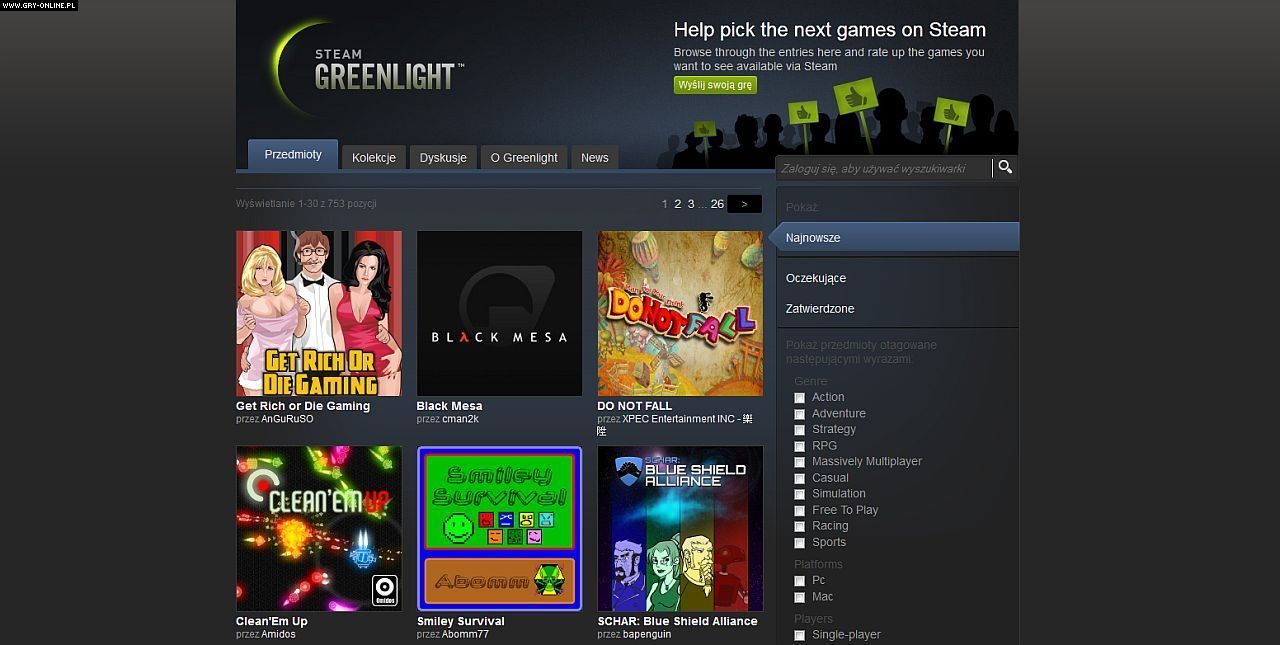Open SCHAR: Blue Shield Alliance thumbnail

(680, 528)
